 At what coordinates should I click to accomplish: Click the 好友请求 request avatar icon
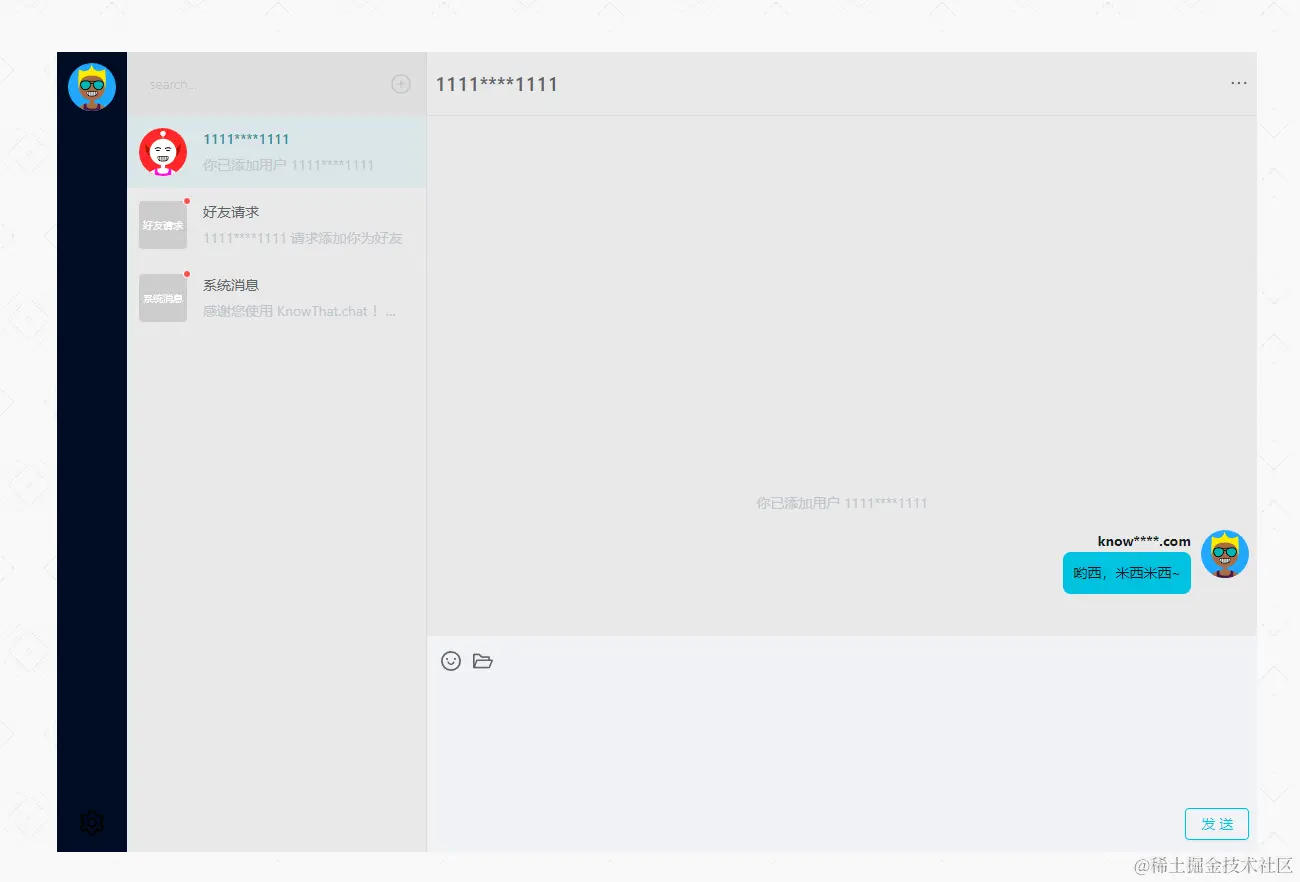pyautogui.click(x=163, y=224)
